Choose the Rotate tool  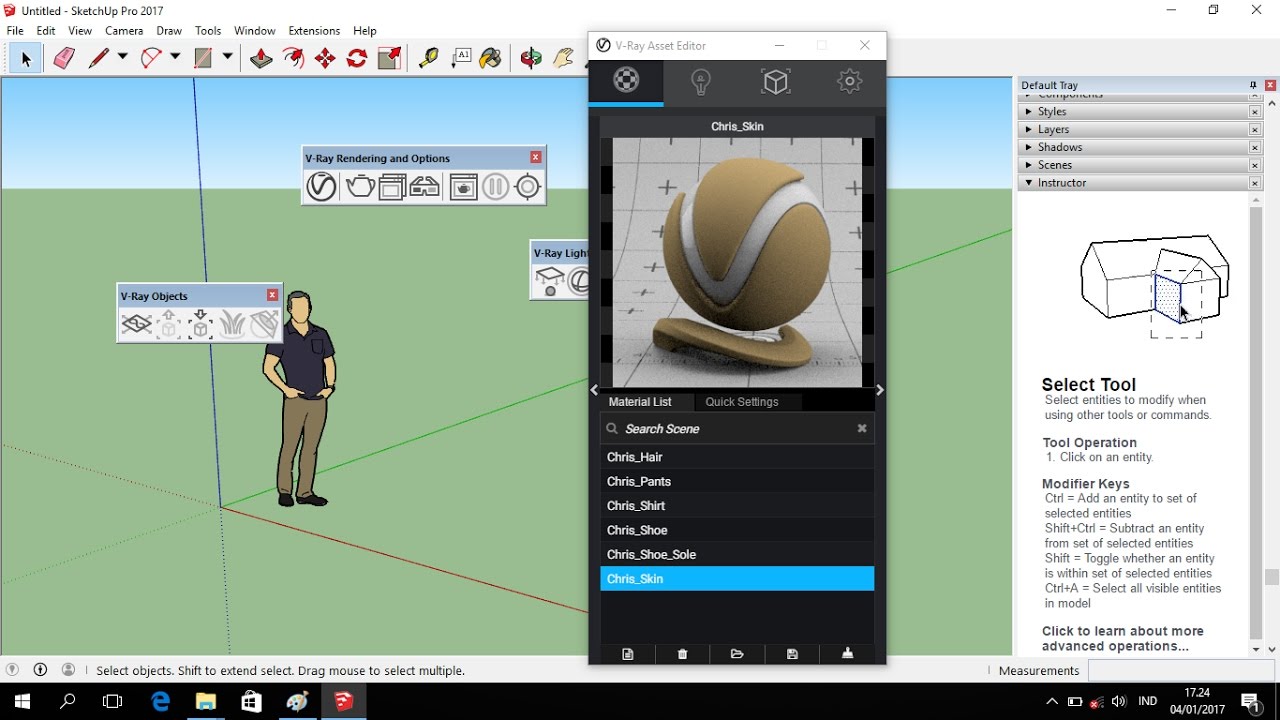[x=357, y=59]
